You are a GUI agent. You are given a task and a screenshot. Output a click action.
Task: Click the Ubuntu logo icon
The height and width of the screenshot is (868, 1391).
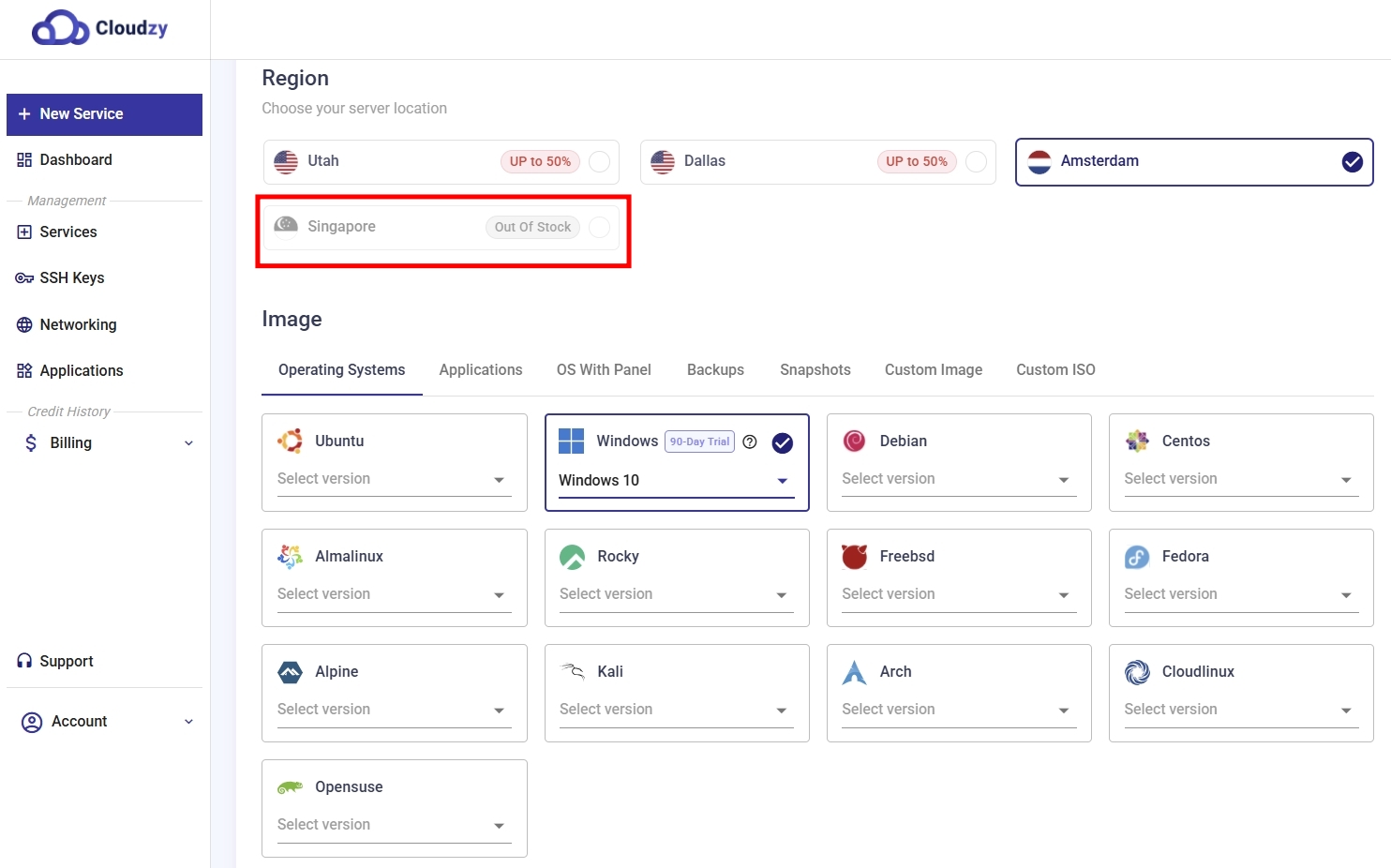tap(290, 441)
